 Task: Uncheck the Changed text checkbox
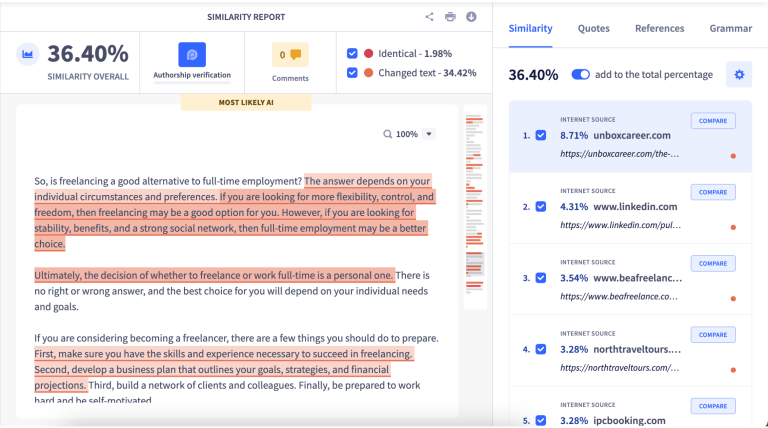pos(352,73)
